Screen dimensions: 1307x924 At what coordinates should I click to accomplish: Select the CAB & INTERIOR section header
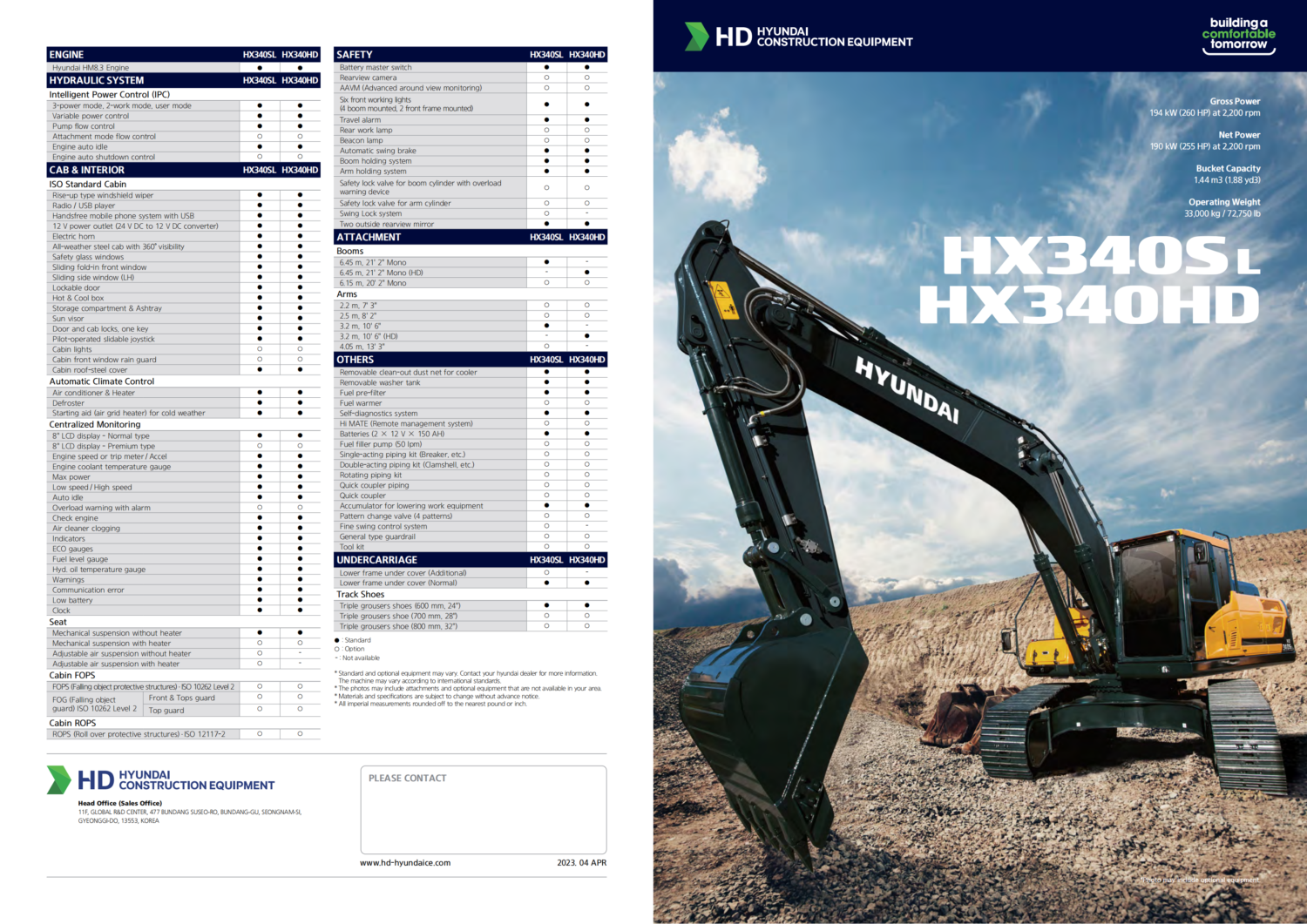pos(184,170)
